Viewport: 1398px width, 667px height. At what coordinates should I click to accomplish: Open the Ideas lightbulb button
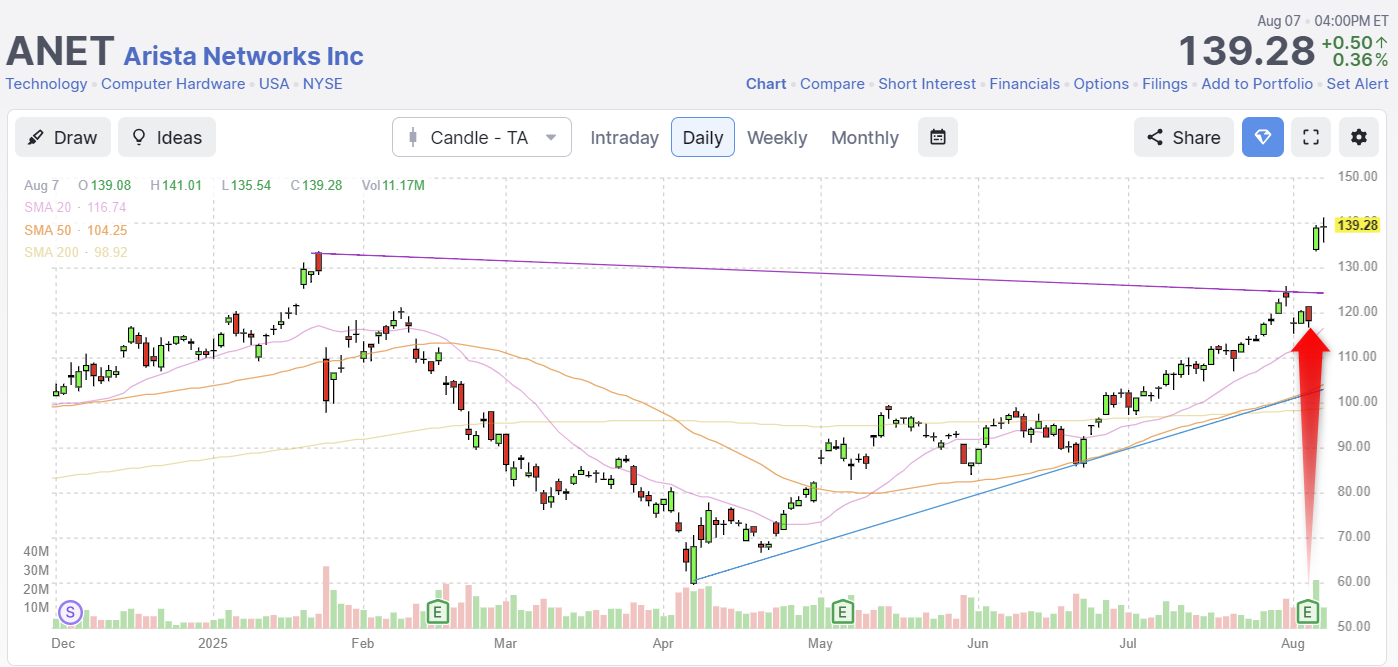(167, 138)
